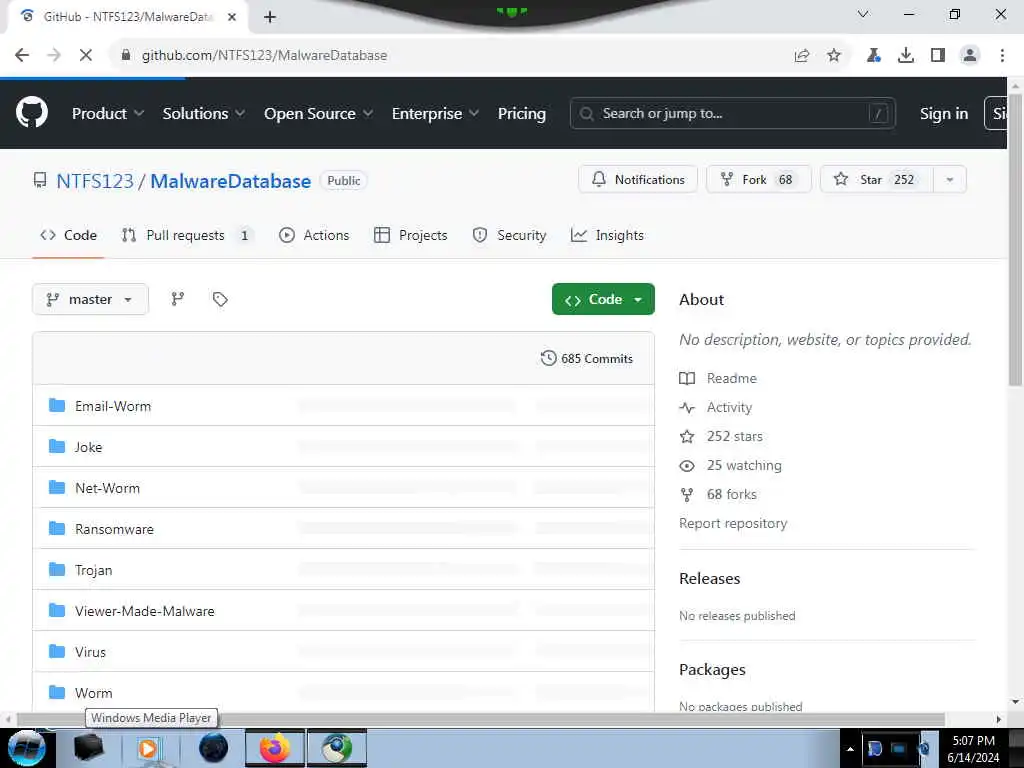Click the browser back arrow

point(22,56)
